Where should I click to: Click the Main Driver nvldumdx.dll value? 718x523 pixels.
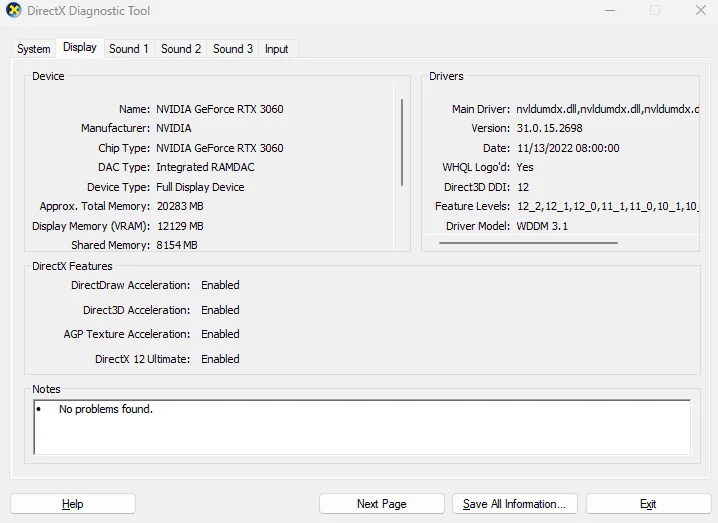tap(608, 109)
